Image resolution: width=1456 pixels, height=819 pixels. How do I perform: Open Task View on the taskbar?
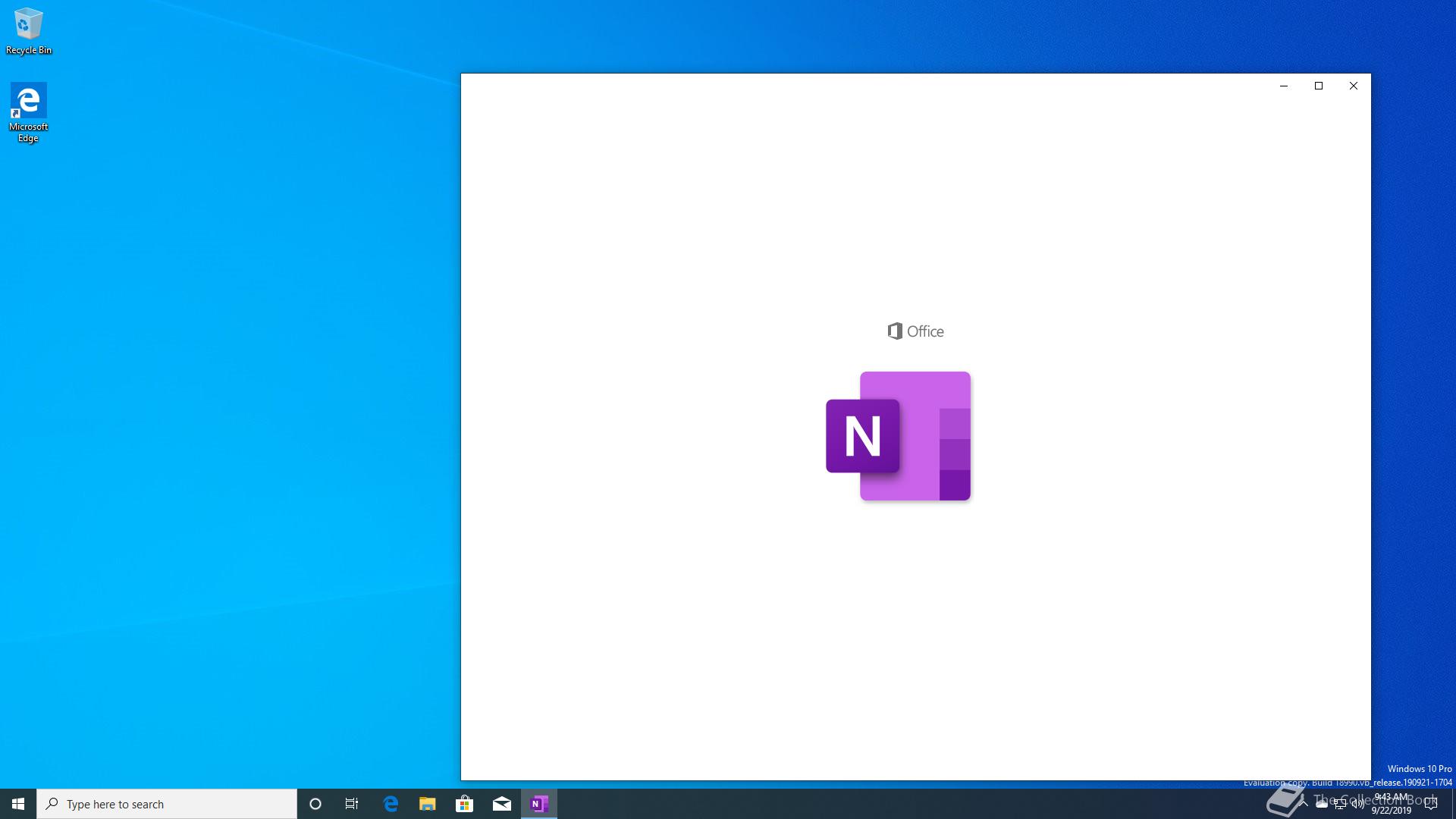point(352,804)
